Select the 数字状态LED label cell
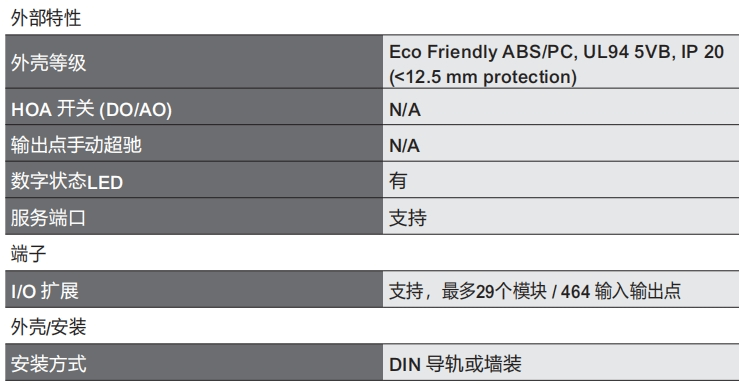739x387 pixels. (194, 181)
